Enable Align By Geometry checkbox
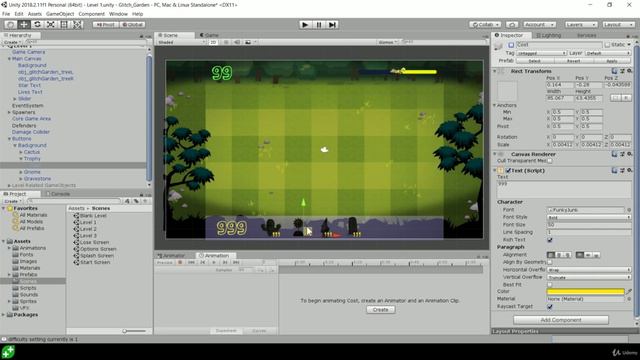This screenshot has height=360, width=640. pos(550,262)
